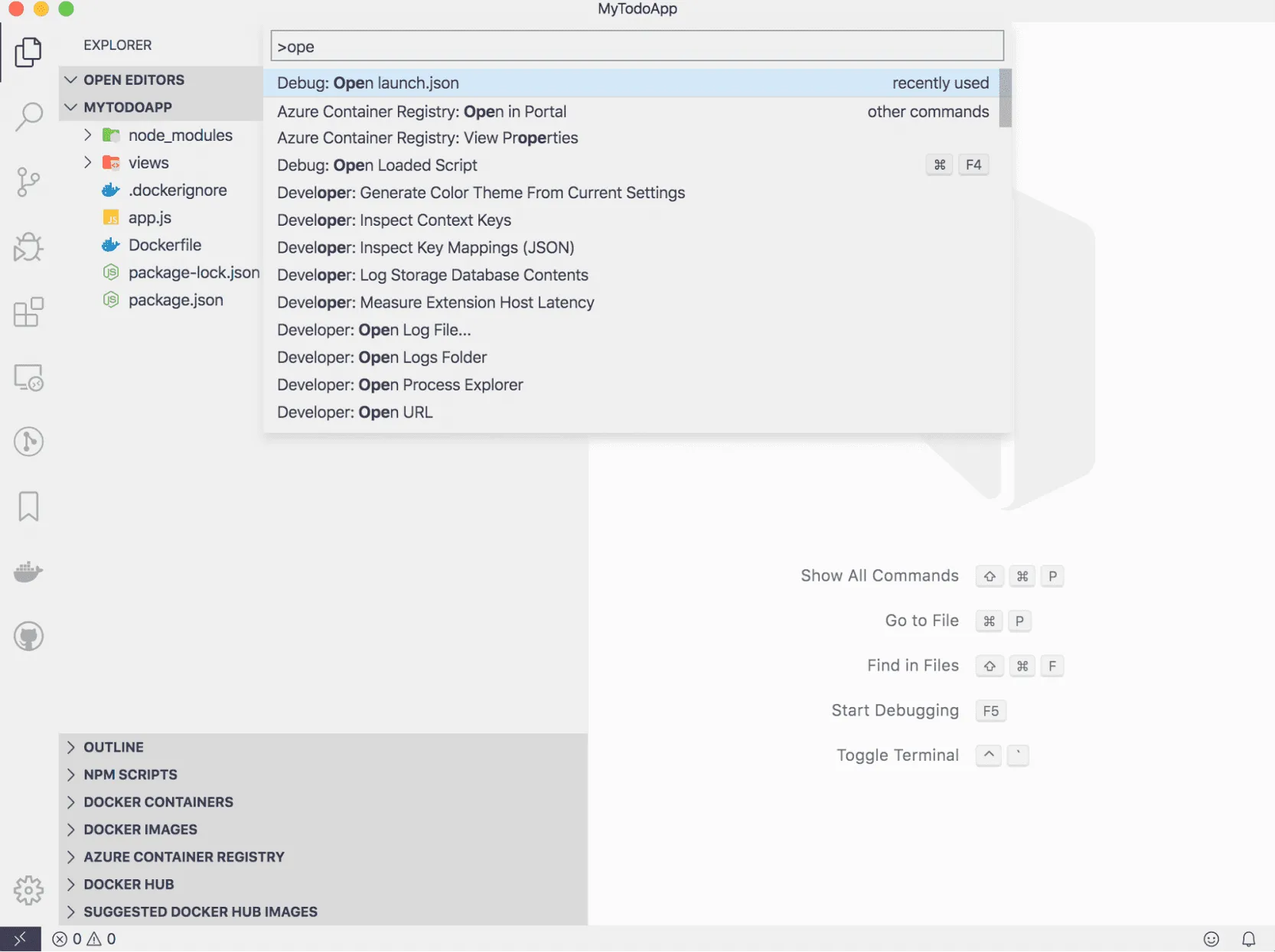Click the remote window status bar icon

tap(20, 938)
